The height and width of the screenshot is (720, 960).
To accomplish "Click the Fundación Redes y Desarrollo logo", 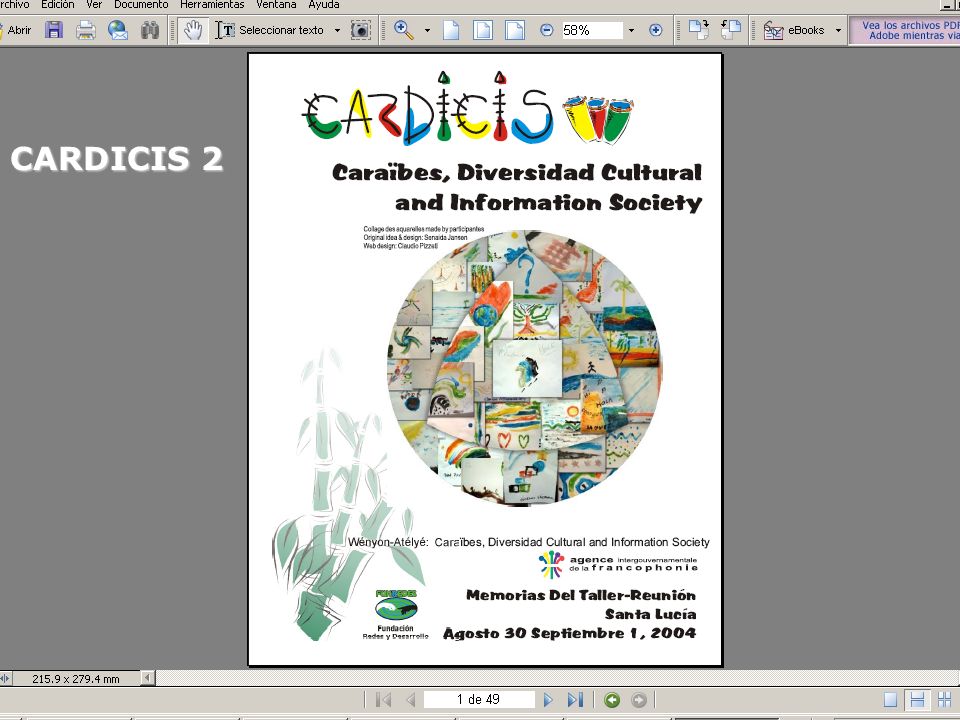I will tap(396, 614).
